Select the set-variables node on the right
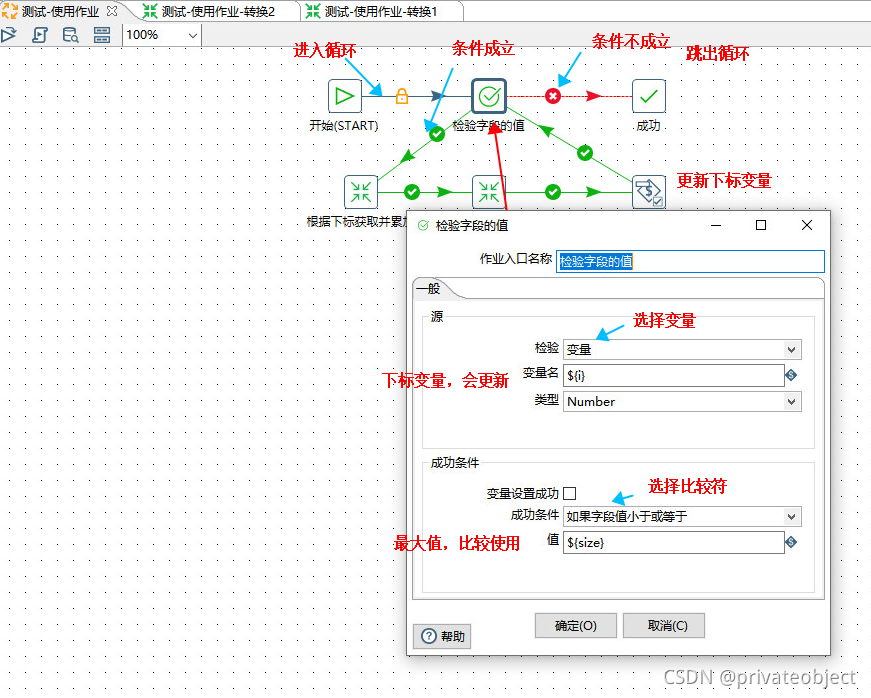 [649, 192]
